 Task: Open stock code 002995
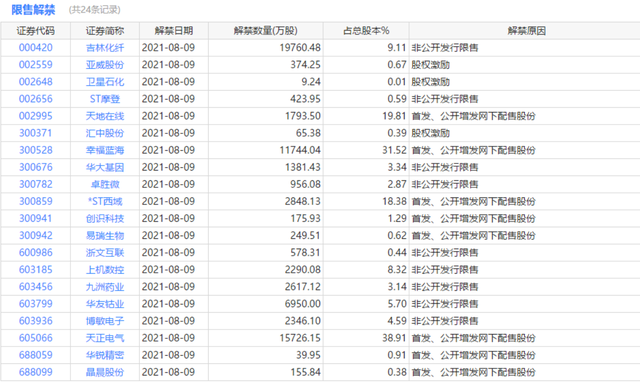[x=36, y=116]
